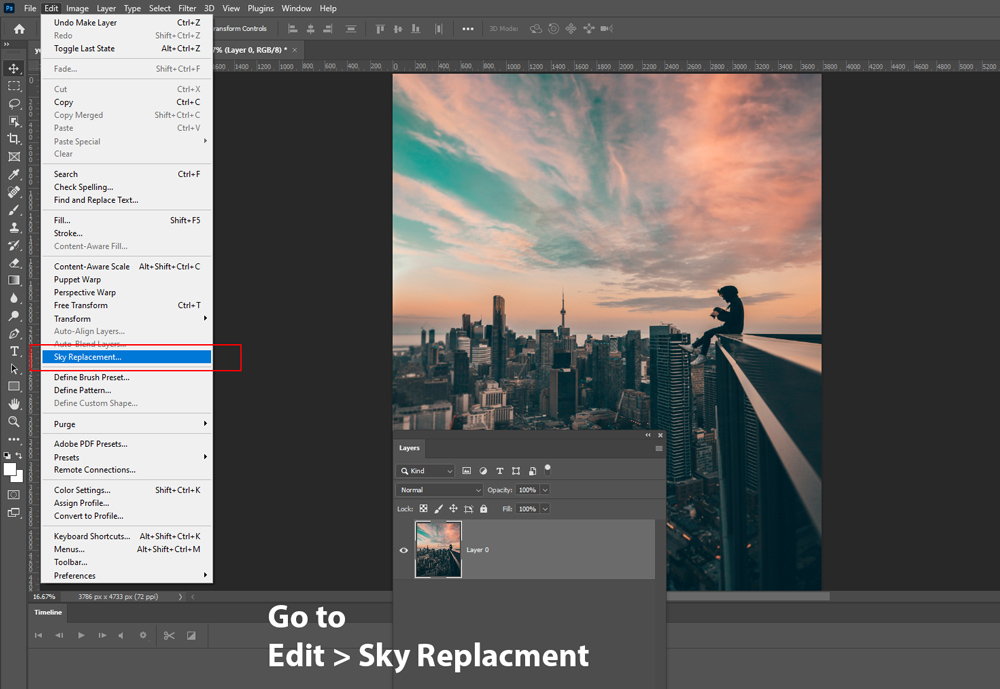Image resolution: width=1000 pixels, height=689 pixels.
Task: Select the Crop tool
Action: coord(14,139)
